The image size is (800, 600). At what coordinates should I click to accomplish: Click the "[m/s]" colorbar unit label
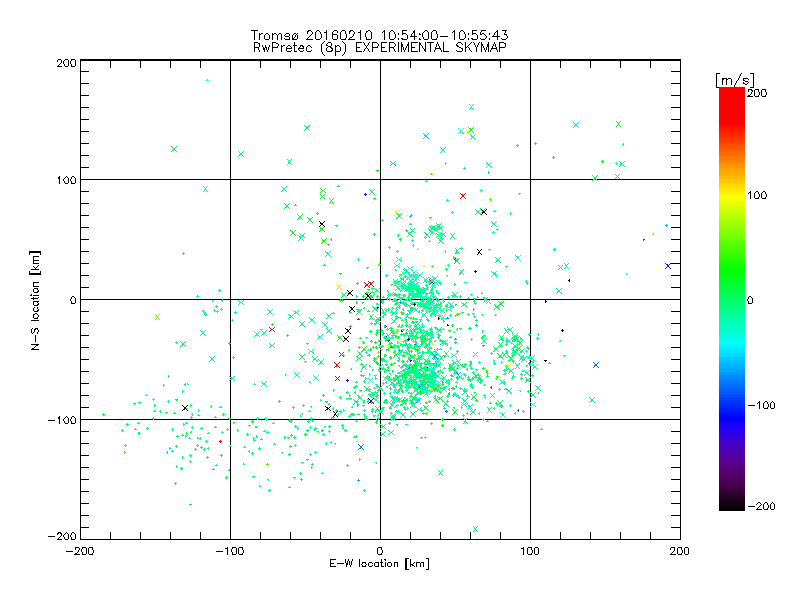point(735,80)
